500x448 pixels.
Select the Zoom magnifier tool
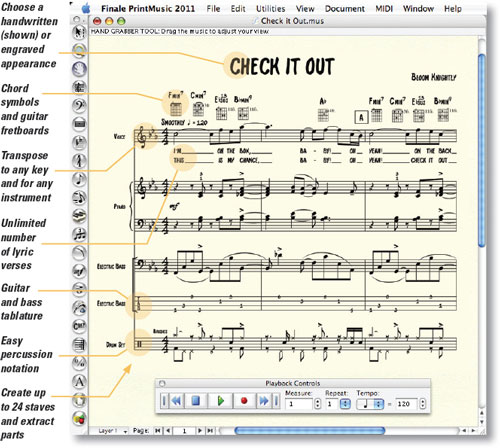pyautogui.click(x=79, y=51)
